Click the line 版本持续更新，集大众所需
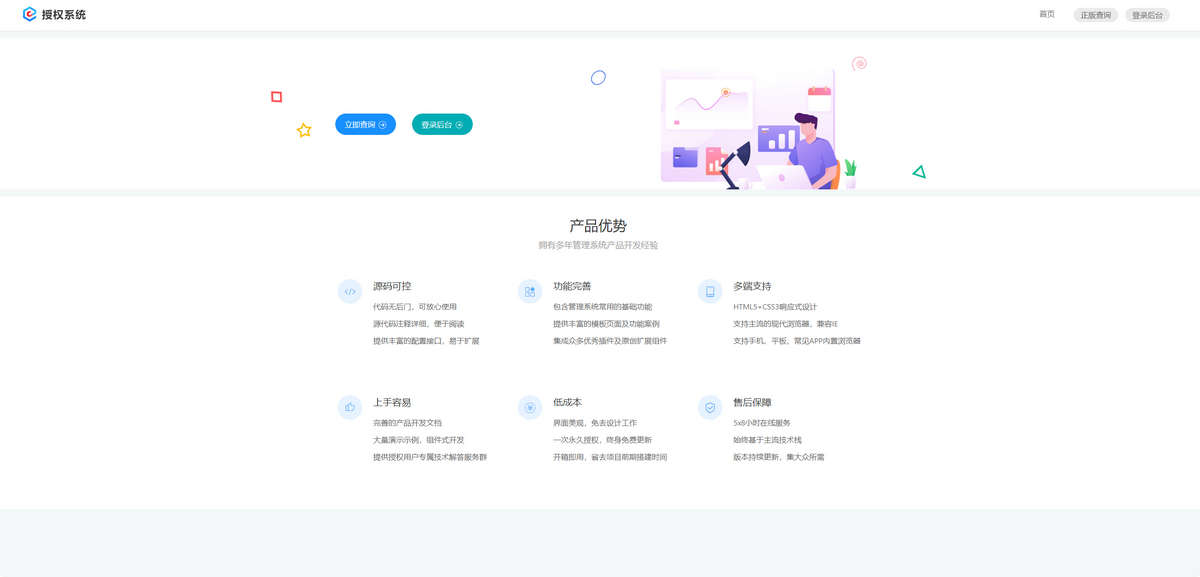This screenshot has width=1200, height=577. click(x=779, y=457)
